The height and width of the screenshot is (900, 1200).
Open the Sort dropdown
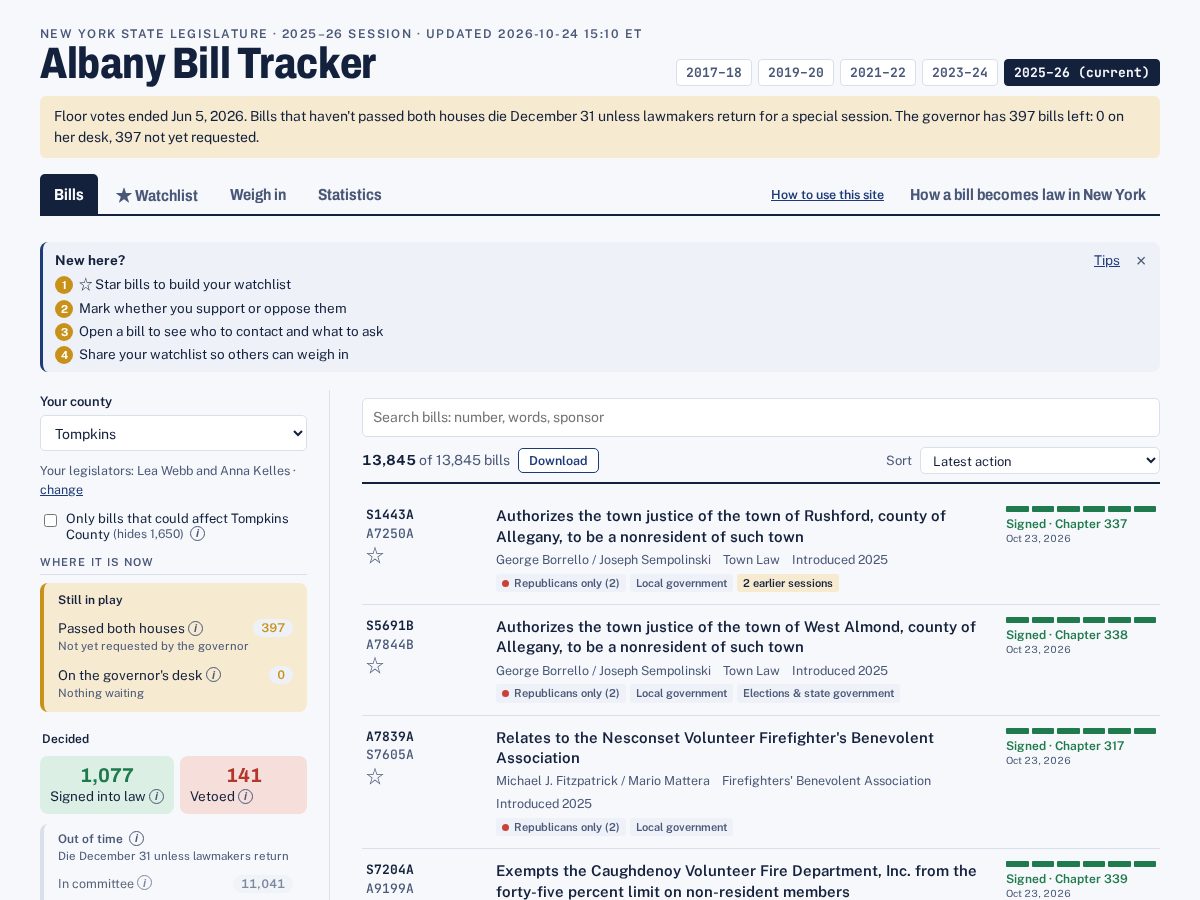click(1040, 461)
